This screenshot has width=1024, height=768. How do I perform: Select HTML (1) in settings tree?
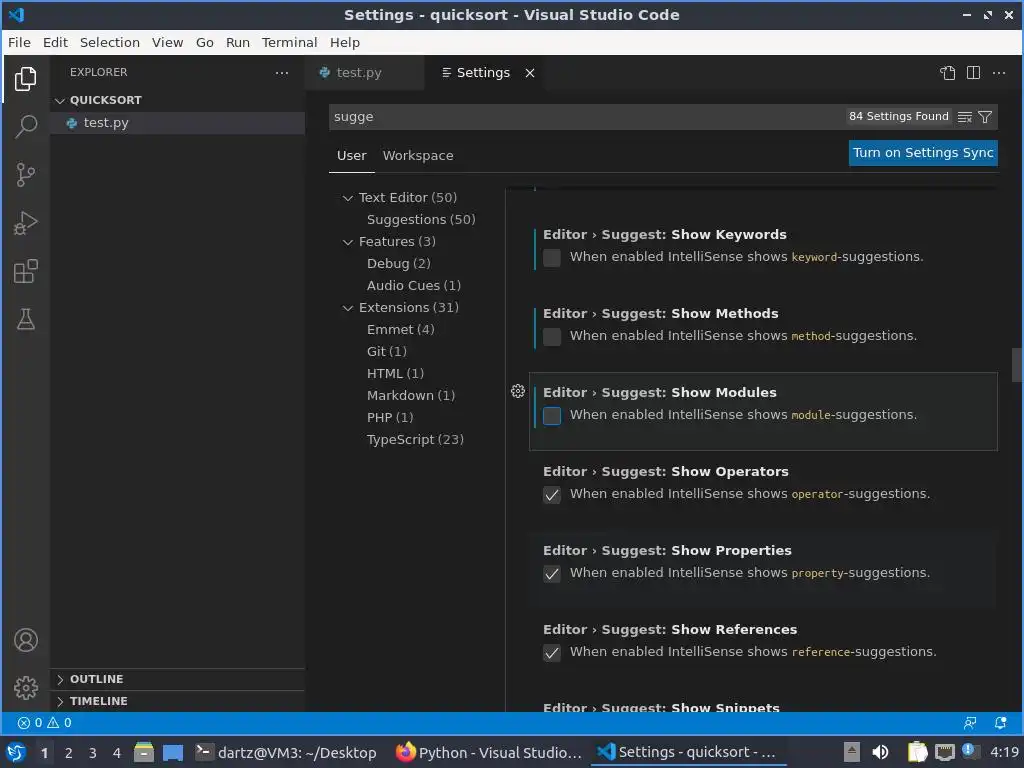(395, 374)
